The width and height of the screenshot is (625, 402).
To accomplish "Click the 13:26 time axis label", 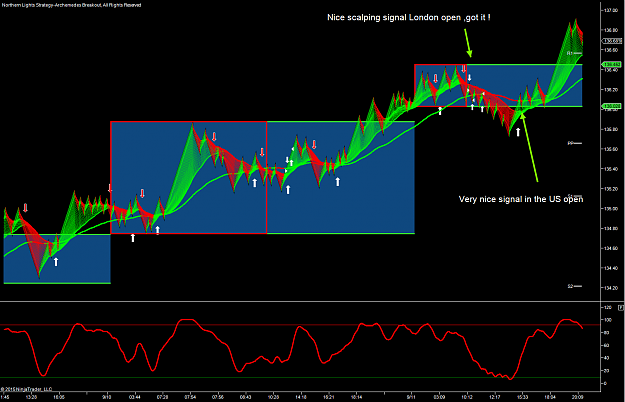I will (31, 397).
